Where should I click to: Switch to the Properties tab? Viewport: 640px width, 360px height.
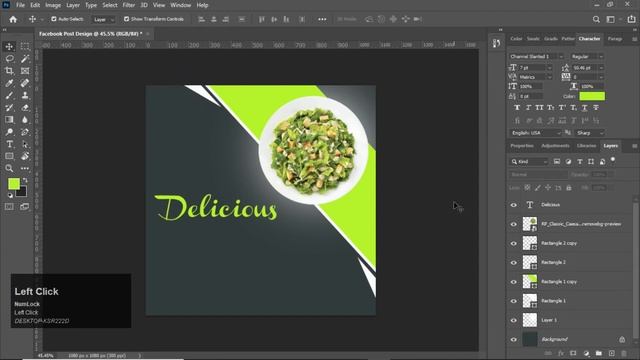[x=522, y=146]
